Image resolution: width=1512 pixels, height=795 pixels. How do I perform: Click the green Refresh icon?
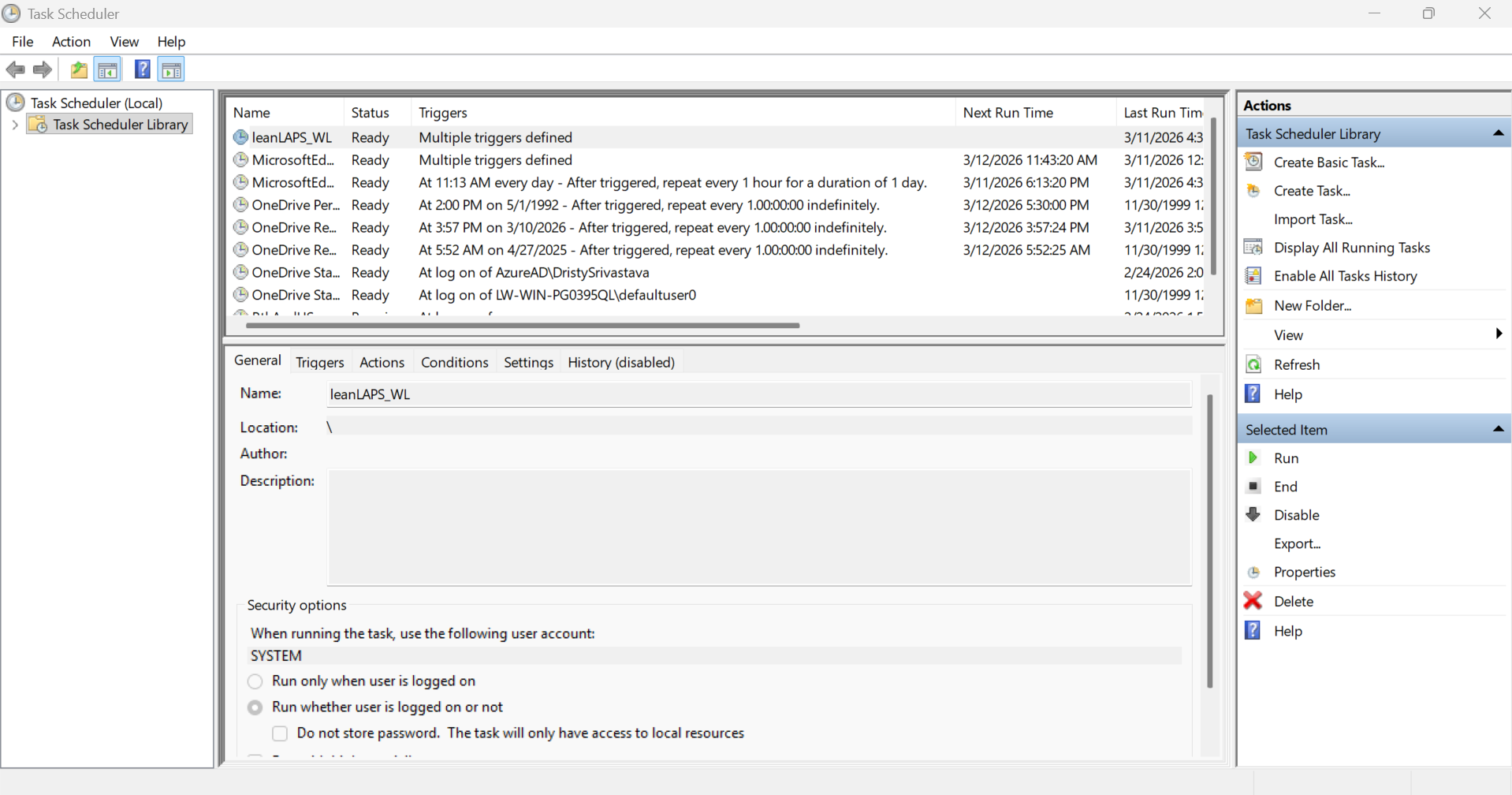[1253, 364]
